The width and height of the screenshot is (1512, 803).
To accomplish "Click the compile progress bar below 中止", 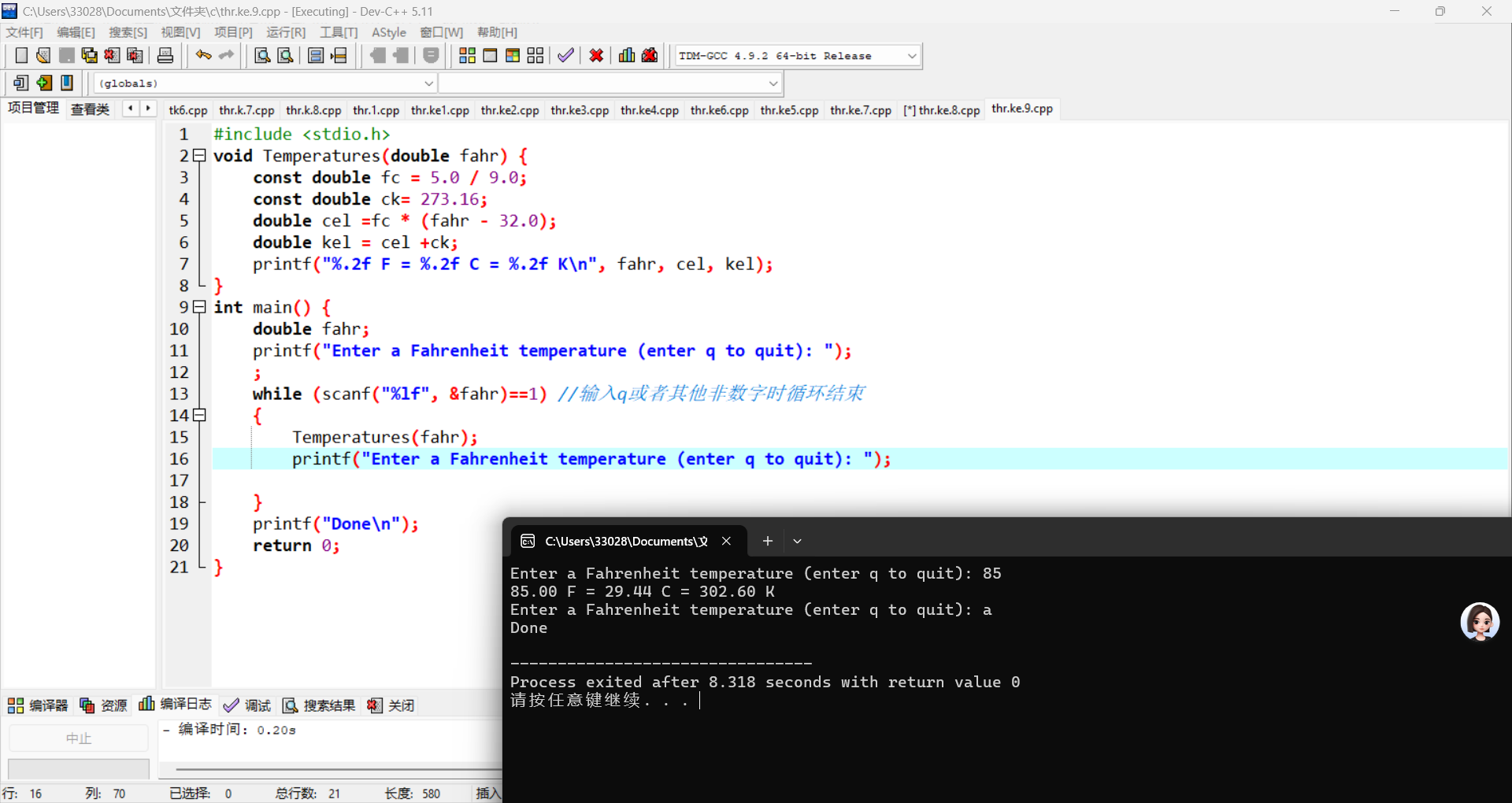I will [79, 768].
